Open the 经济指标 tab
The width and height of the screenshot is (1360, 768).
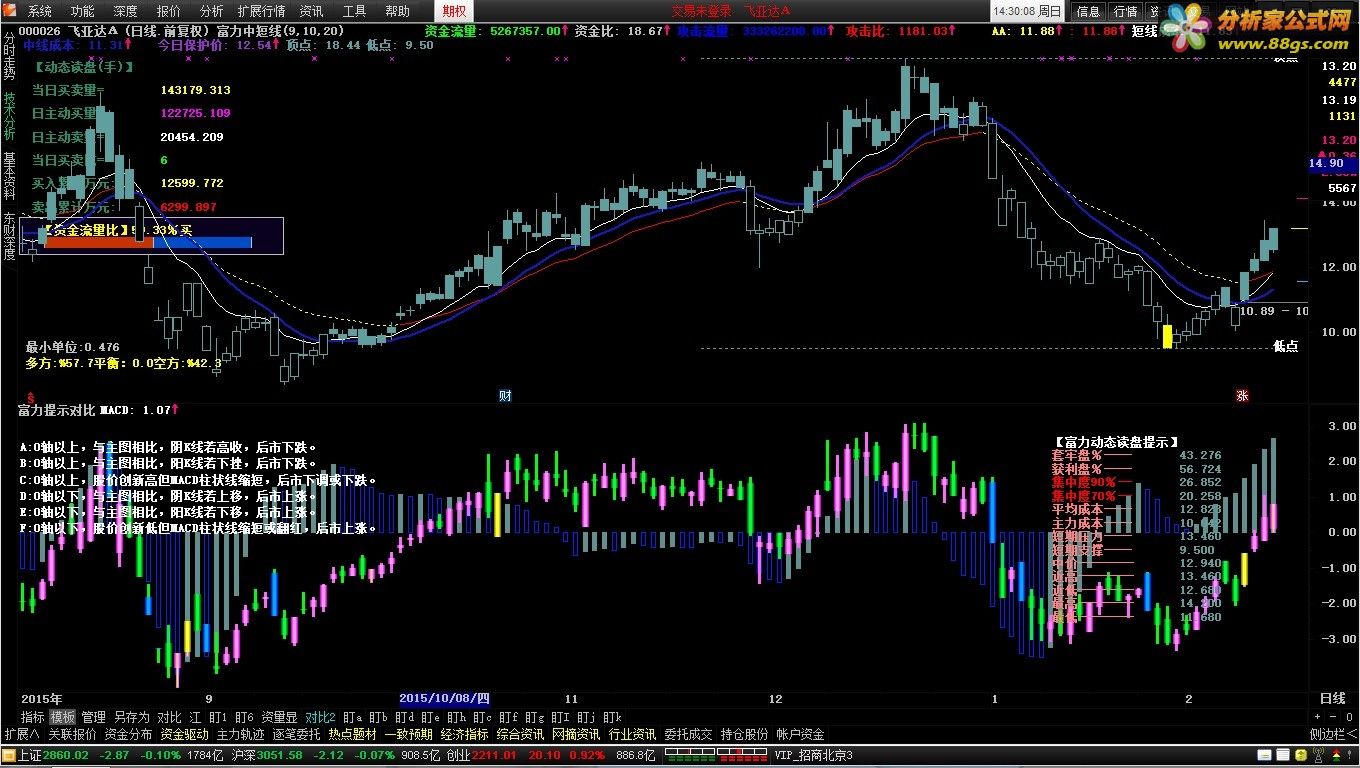coord(464,734)
